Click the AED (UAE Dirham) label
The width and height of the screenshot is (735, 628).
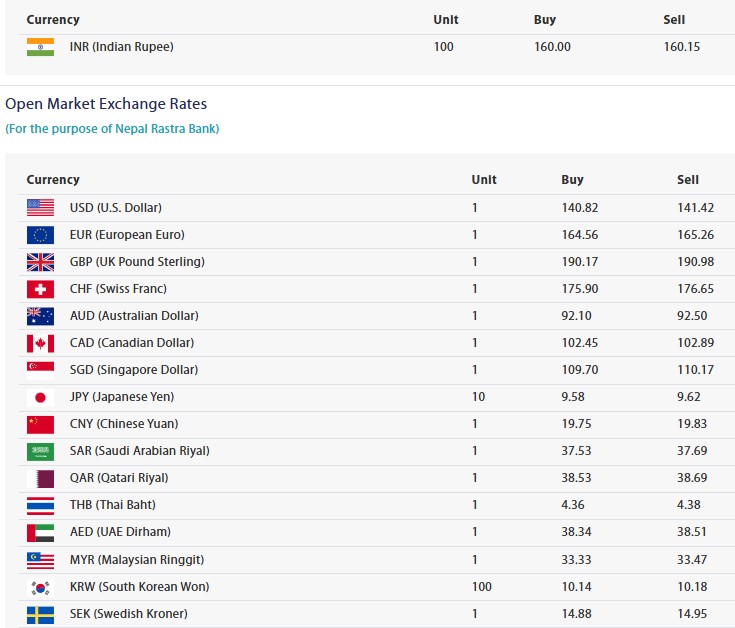coord(120,532)
